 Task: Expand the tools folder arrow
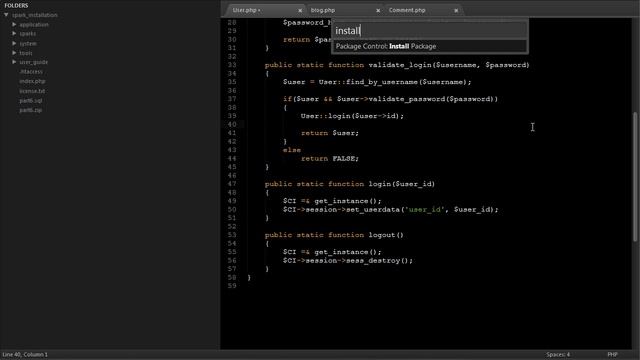coord(14,53)
